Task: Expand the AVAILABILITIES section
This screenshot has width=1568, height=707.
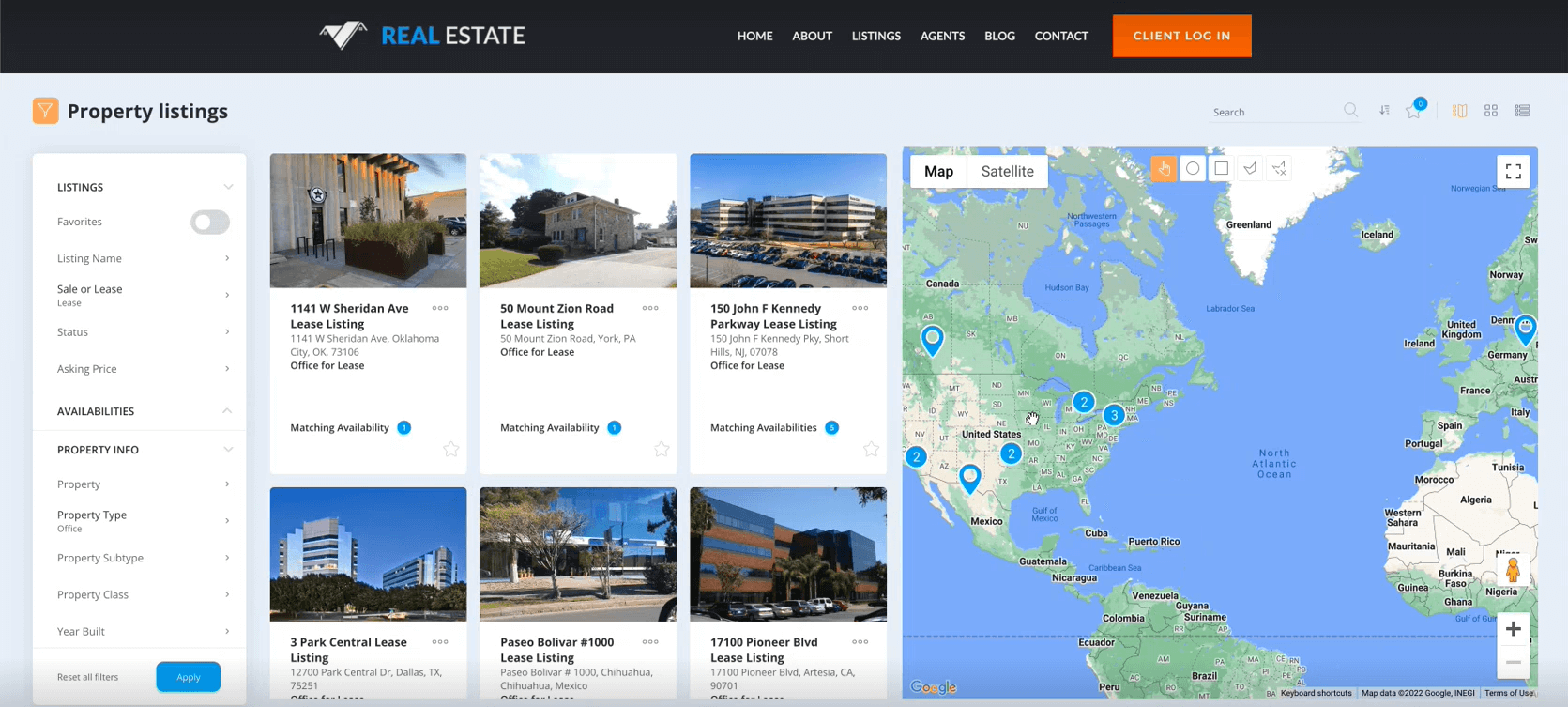Action: pyautogui.click(x=227, y=411)
